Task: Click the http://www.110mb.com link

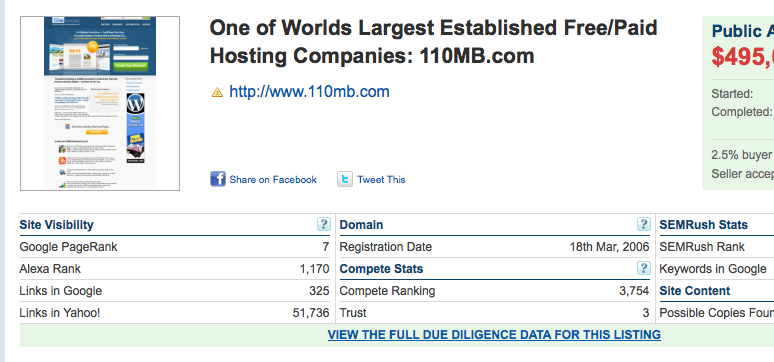Action: pyautogui.click(x=309, y=91)
